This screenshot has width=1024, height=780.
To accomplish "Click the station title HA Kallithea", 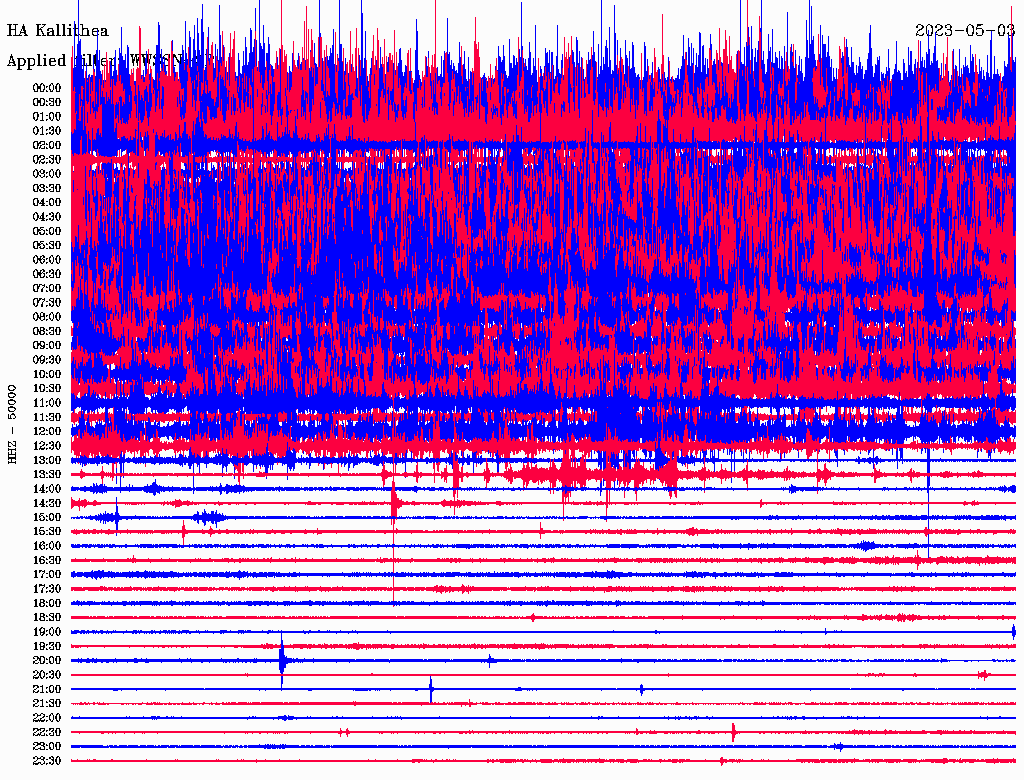I will (57, 31).
